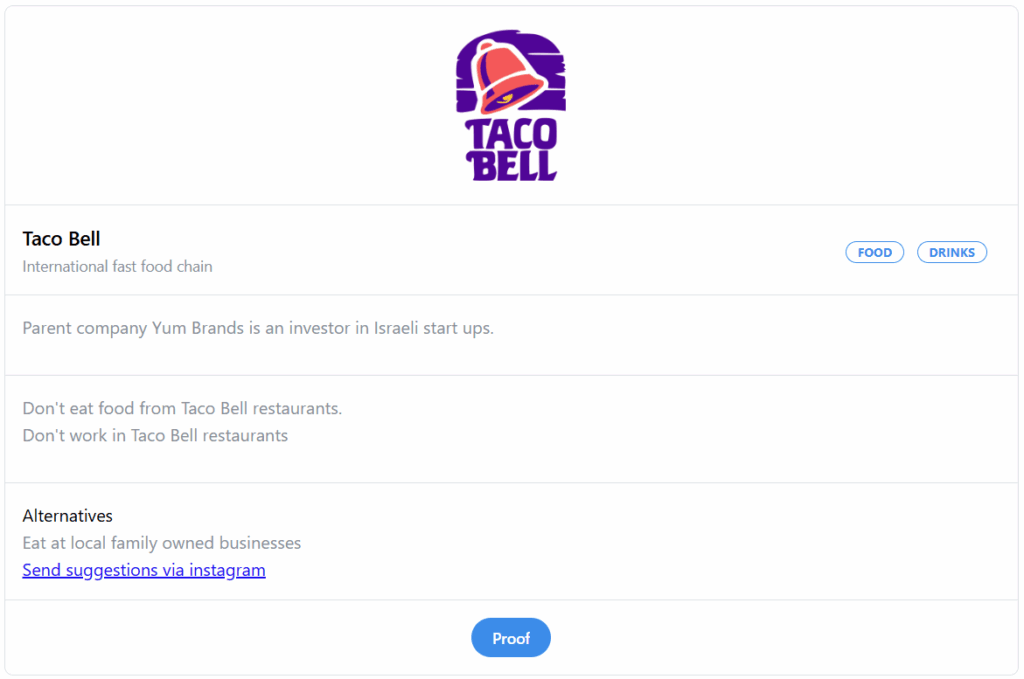Click the red bell in the logo
Screen dimensions: 1024x679
tap(510, 76)
